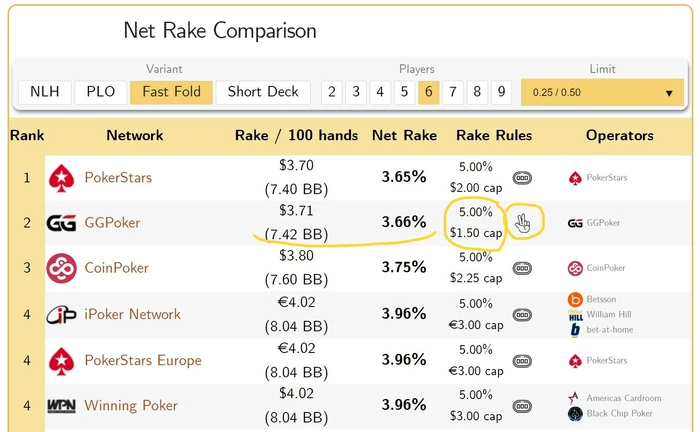Click the CoinPoker red network logo
Screen dimensions: 700x432
click(63, 269)
